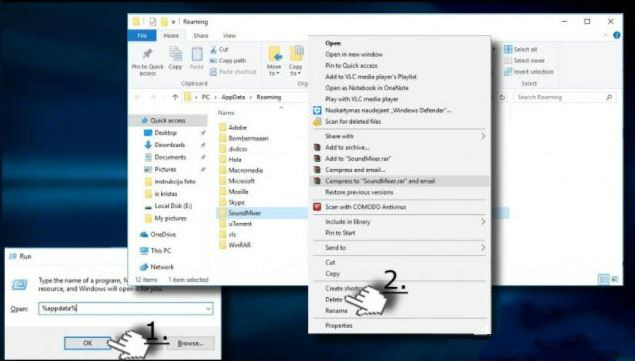
Task: Select the Bombermaaan folder
Action: [x=248, y=138]
